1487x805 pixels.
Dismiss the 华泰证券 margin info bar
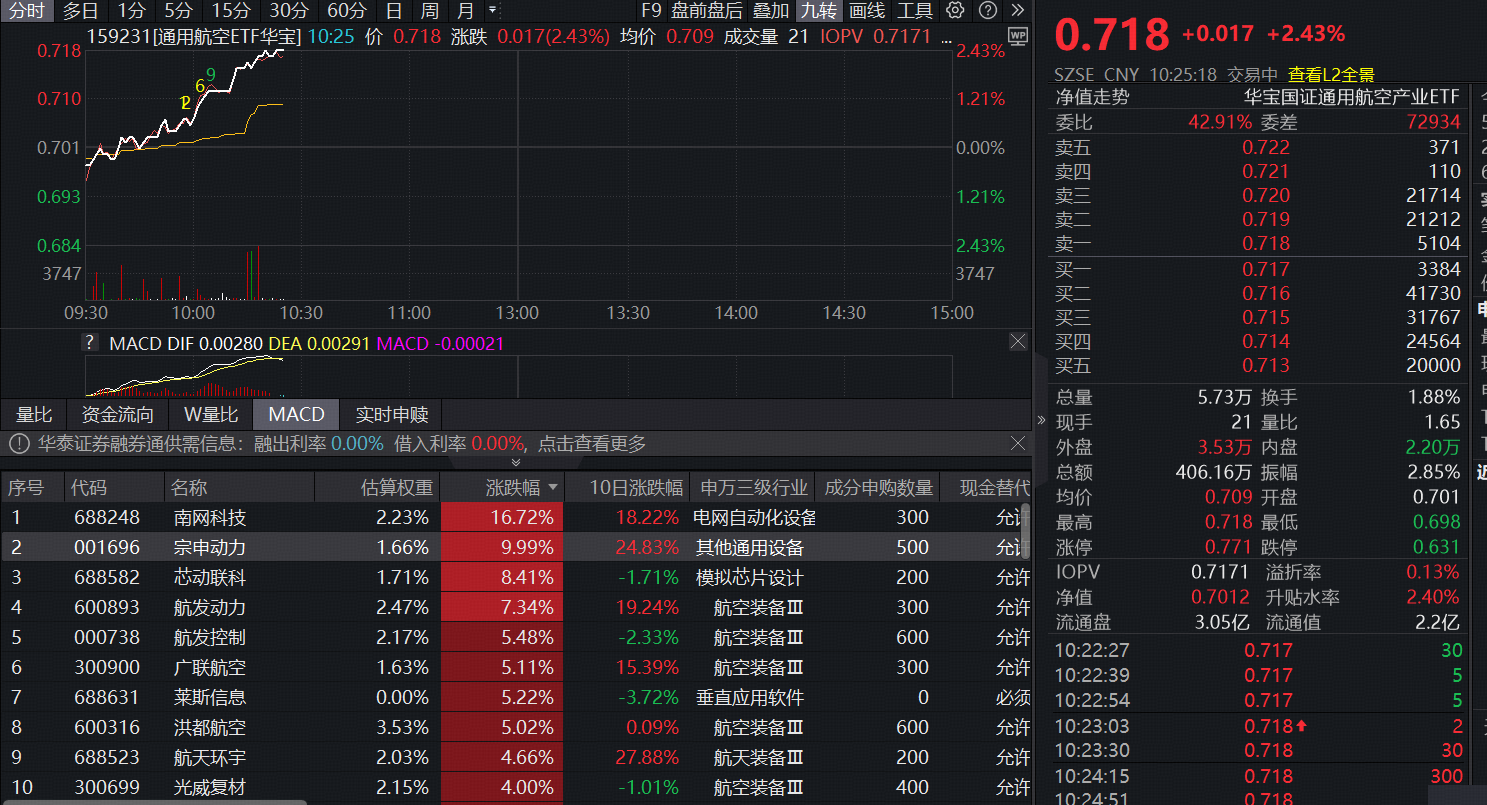pyautogui.click(x=1018, y=443)
